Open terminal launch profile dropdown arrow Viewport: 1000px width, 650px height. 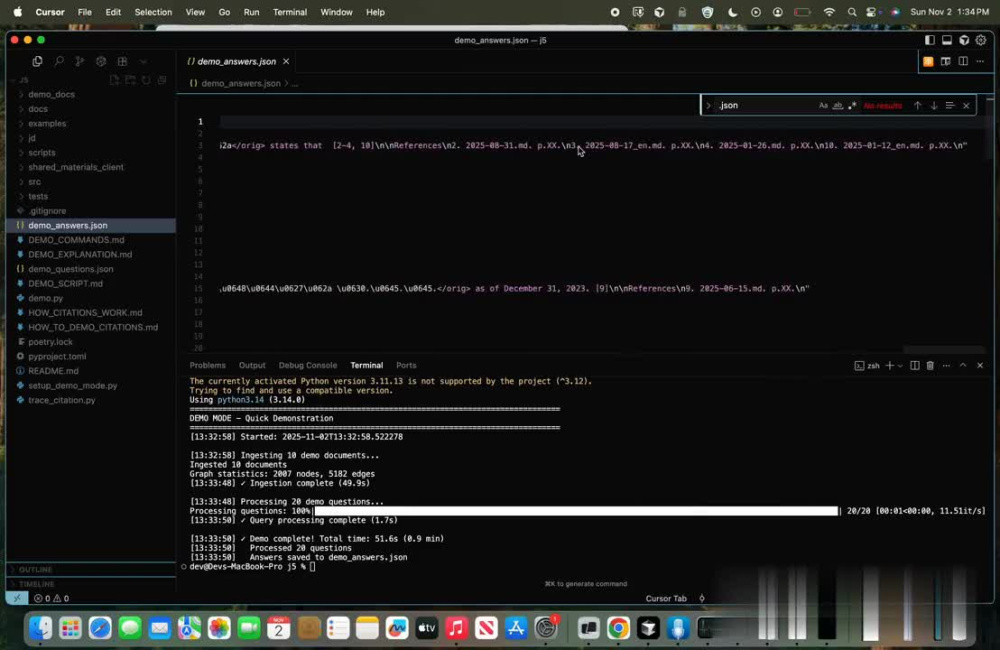pos(900,366)
